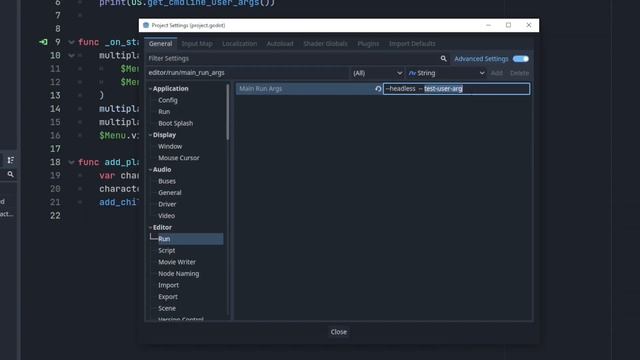Image resolution: width=640 pixels, height=360 pixels.
Task: Toggle the Advanced Settings switch
Action: click(x=520, y=59)
